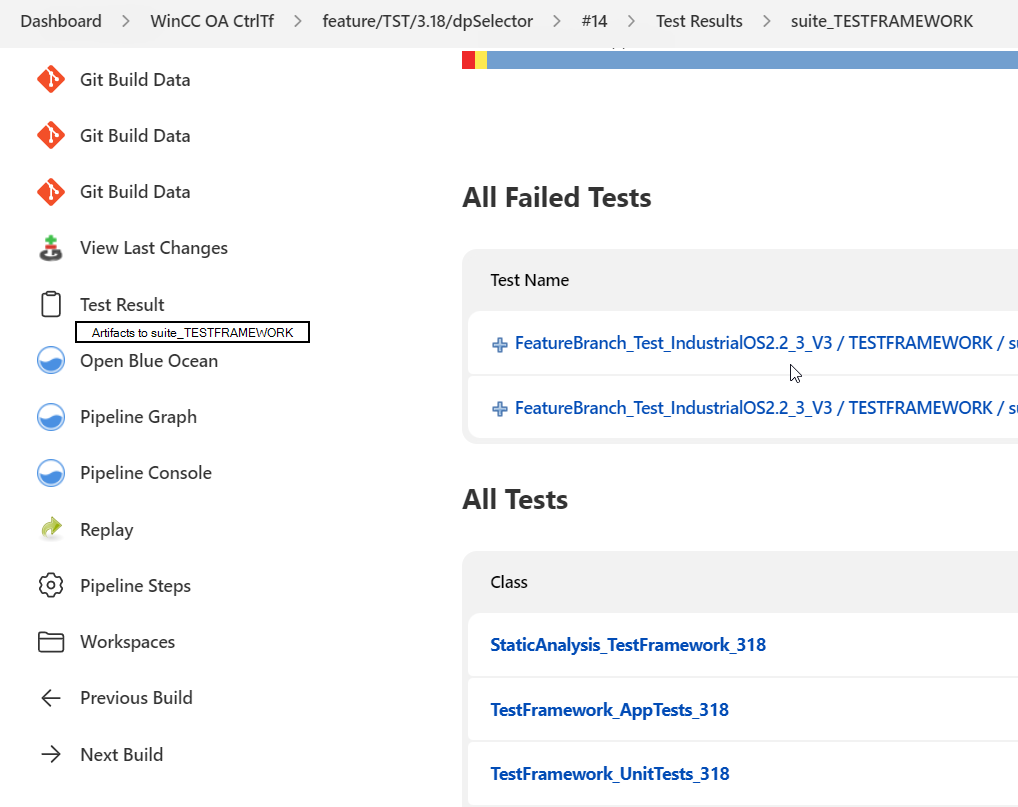The image size is (1018, 807).
Task: Click the Test Name column header
Action: point(530,280)
